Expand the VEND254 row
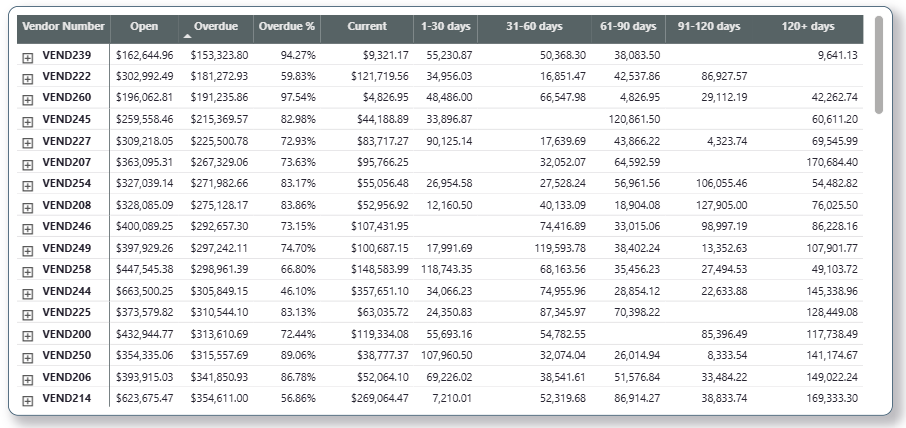906x428 pixels. (x=27, y=186)
